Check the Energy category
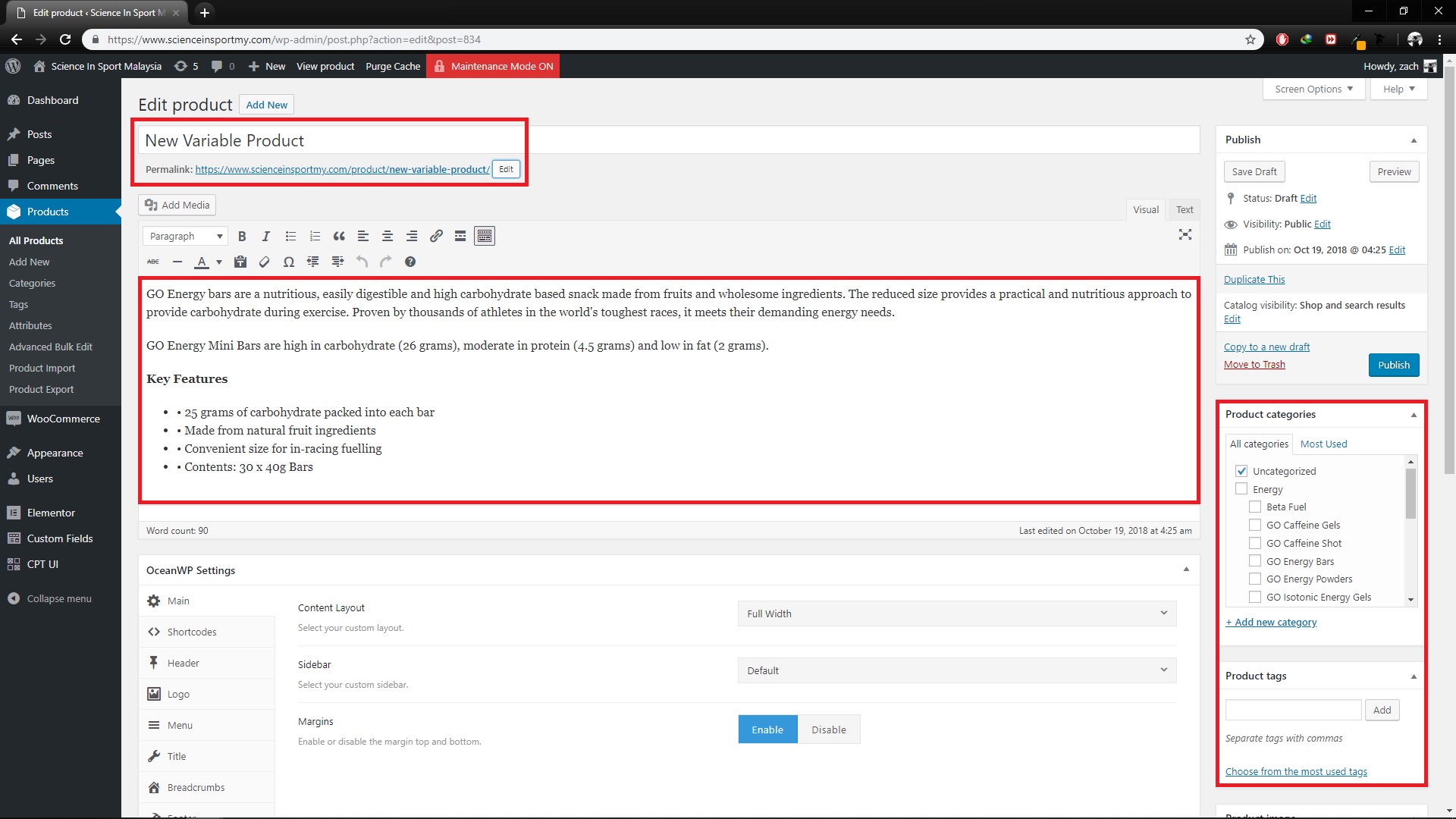 pyautogui.click(x=1241, y=489)
